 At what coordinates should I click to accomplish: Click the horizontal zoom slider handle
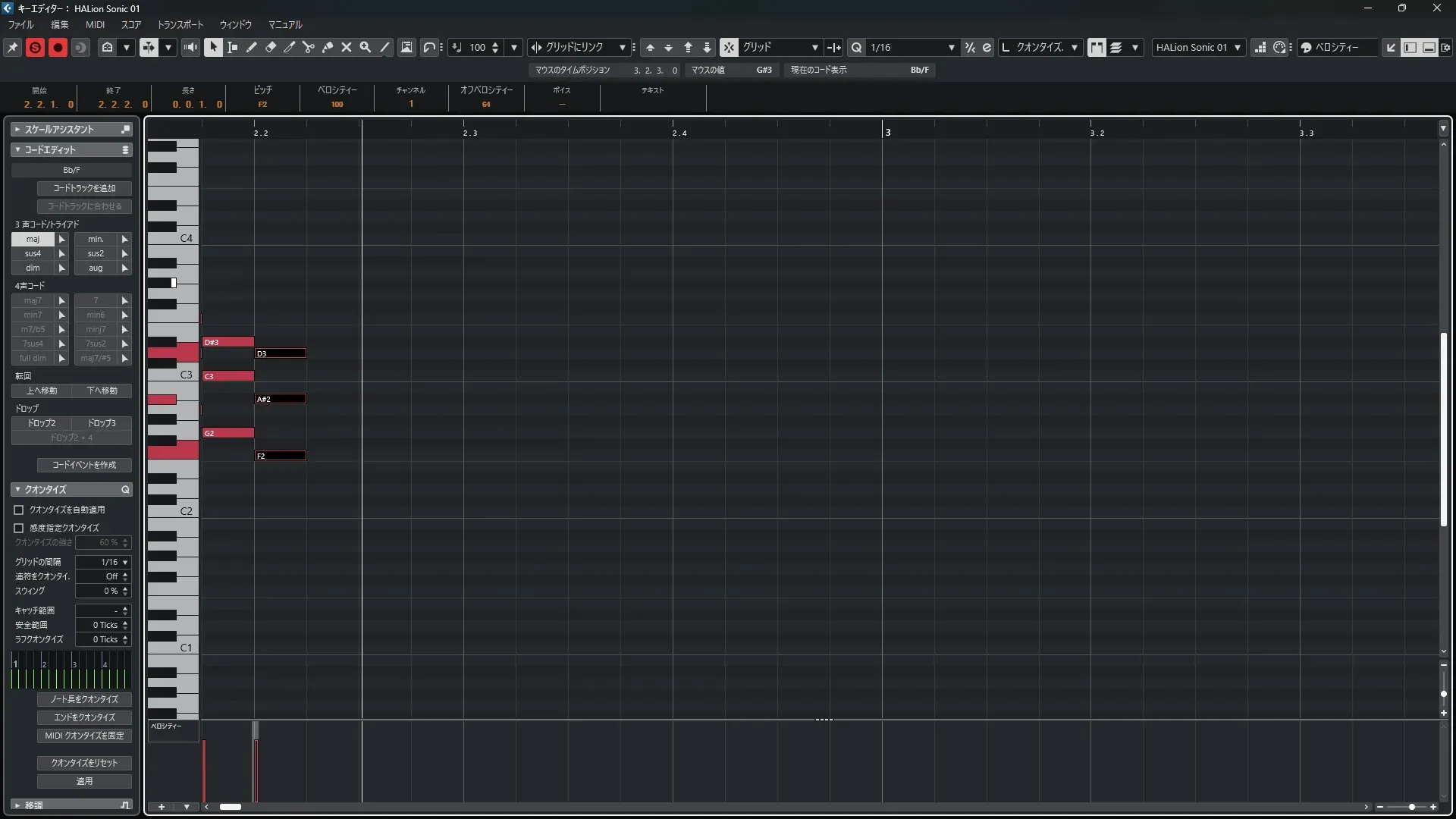[1411, 807]
